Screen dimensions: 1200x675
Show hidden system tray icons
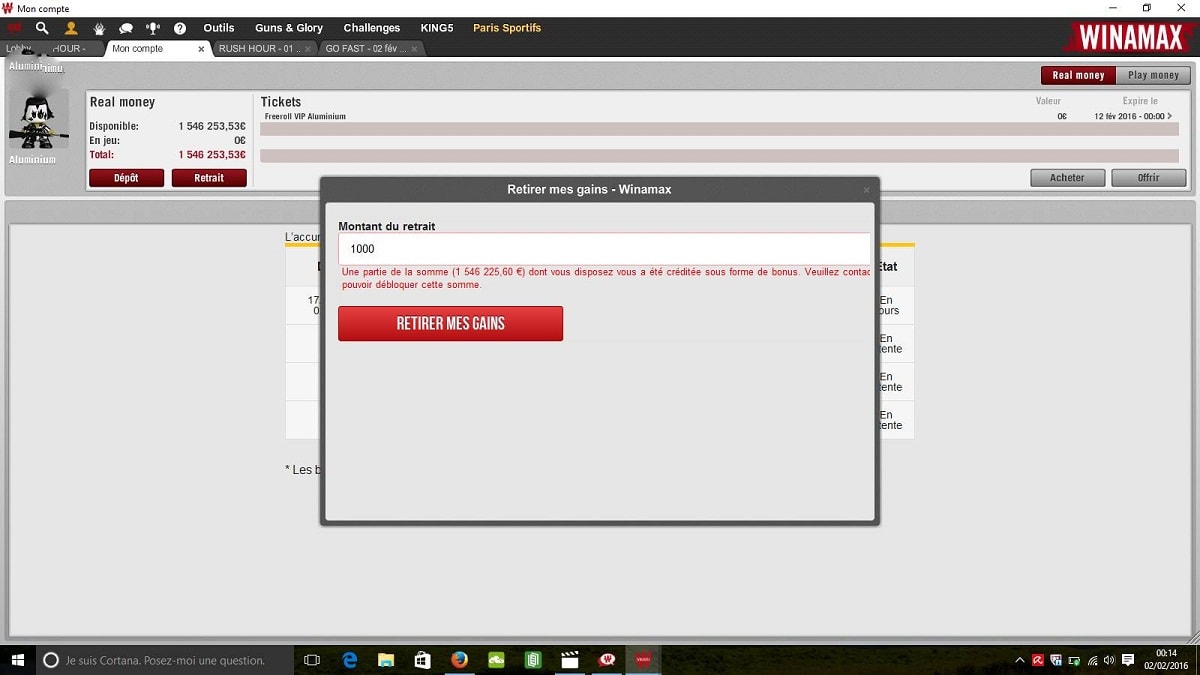(x=1020, y=660)
